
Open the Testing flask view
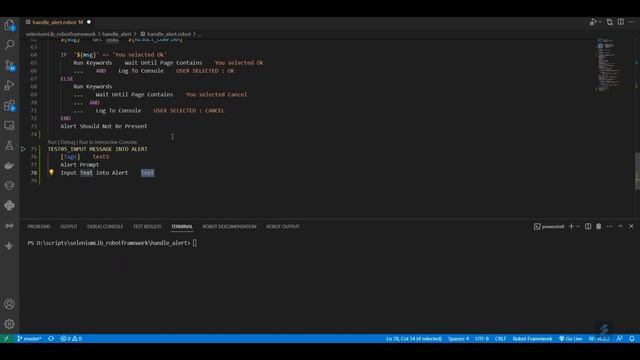pyautogui.click(x=9, y=145)
